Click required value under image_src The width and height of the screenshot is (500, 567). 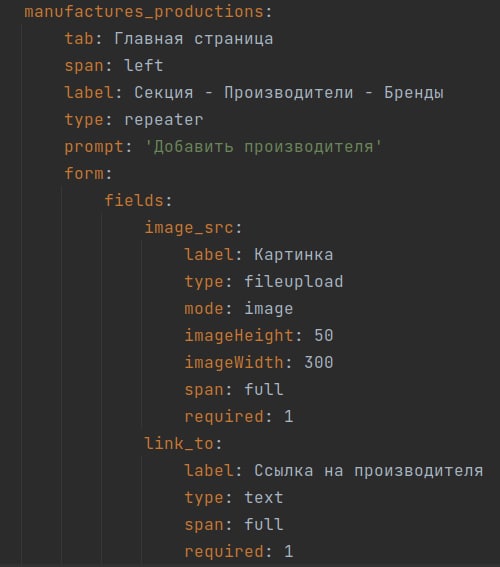(289, 417)
